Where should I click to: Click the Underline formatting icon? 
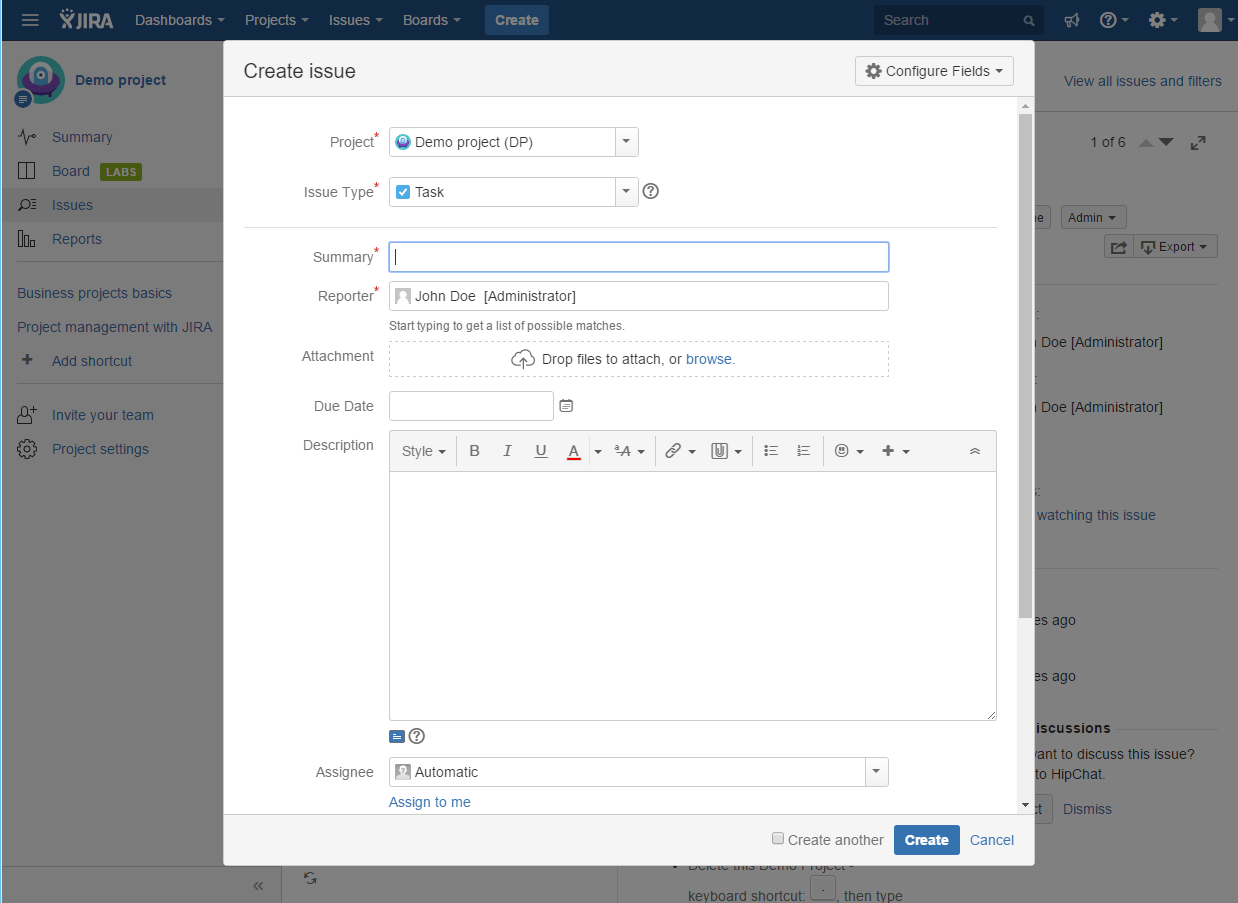pos(541,451)
